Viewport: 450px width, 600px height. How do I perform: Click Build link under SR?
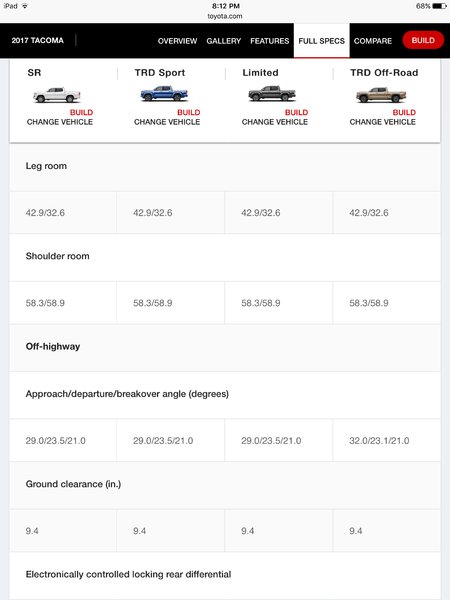(81, 112)
